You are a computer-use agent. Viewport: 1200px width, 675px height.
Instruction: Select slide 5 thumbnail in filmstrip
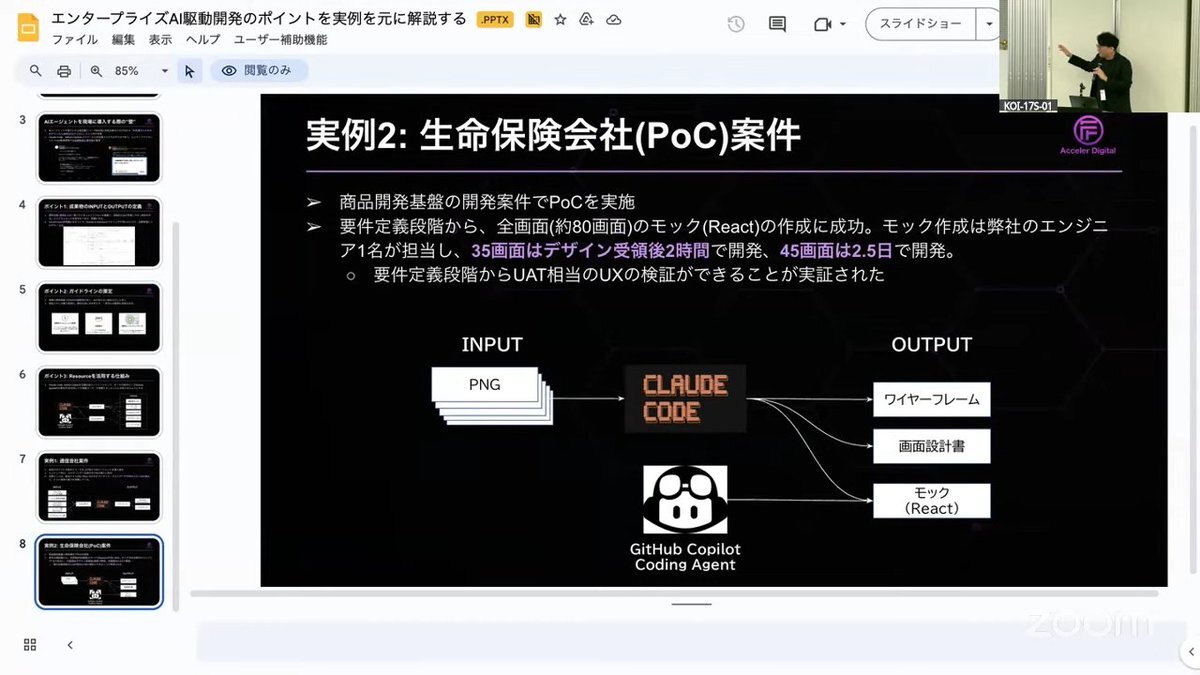(99, 317)
